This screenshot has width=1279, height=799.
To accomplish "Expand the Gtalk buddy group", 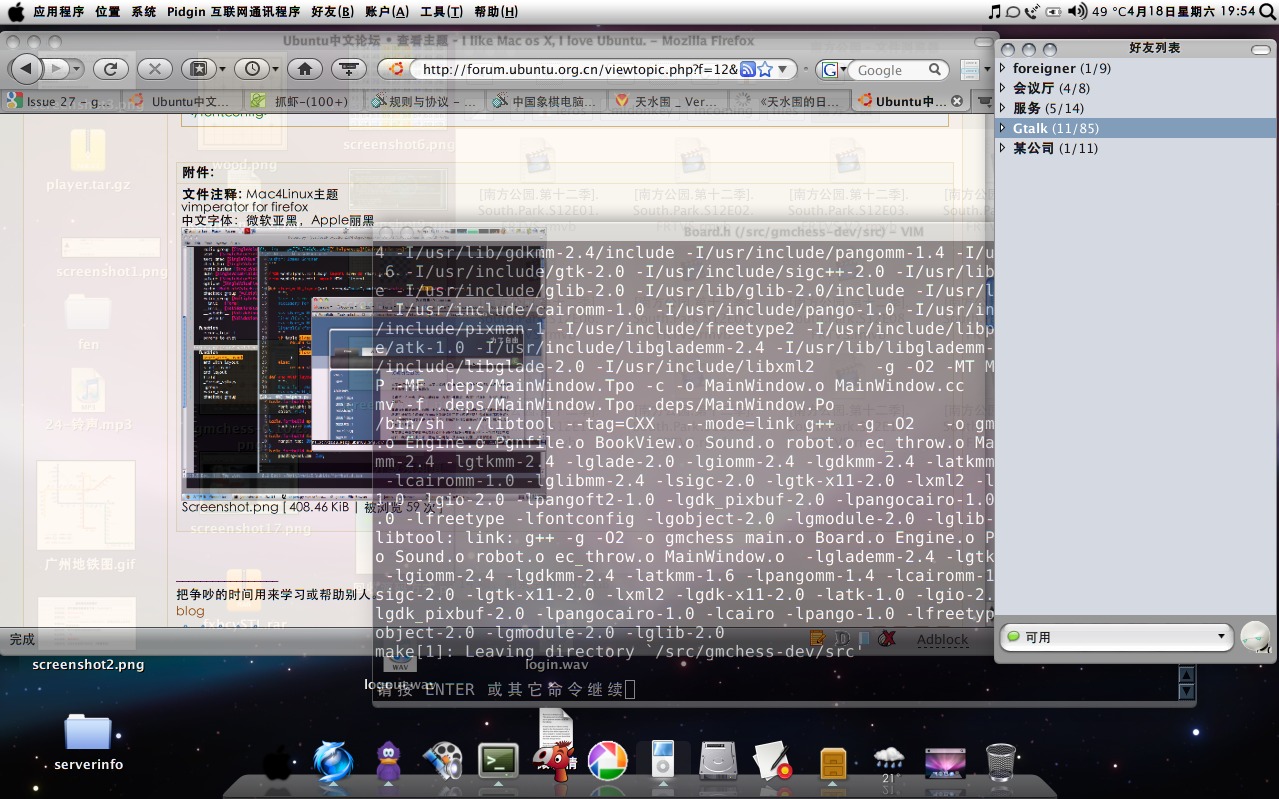I will pyautogui.click(x=1003, y=128).
